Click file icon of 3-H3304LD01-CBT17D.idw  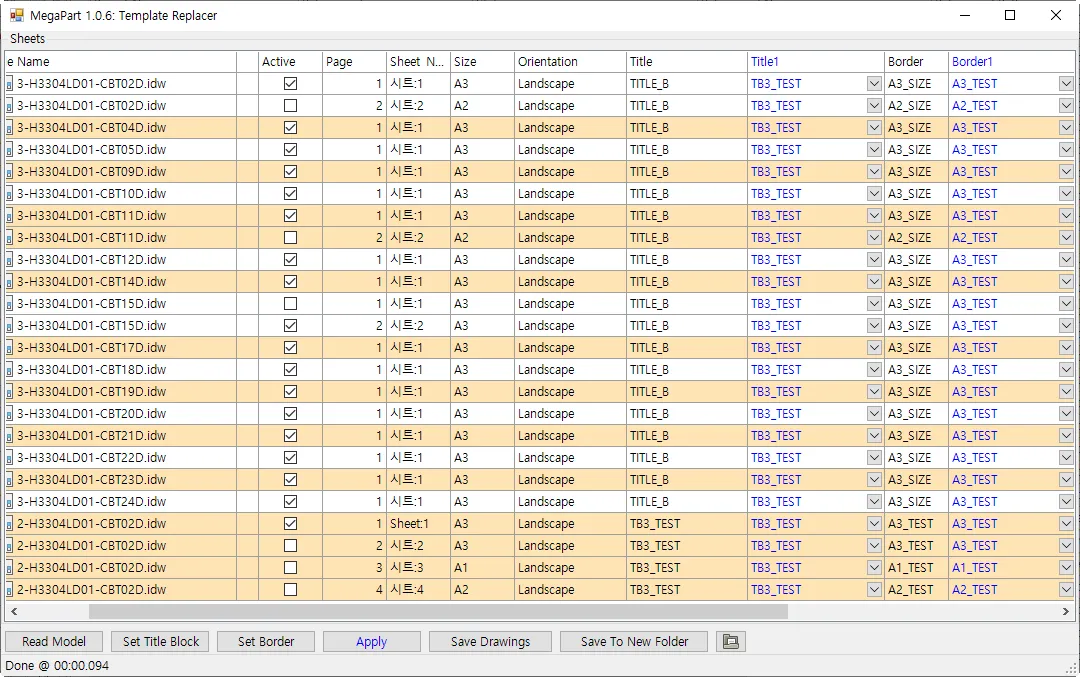coord(10,348)
